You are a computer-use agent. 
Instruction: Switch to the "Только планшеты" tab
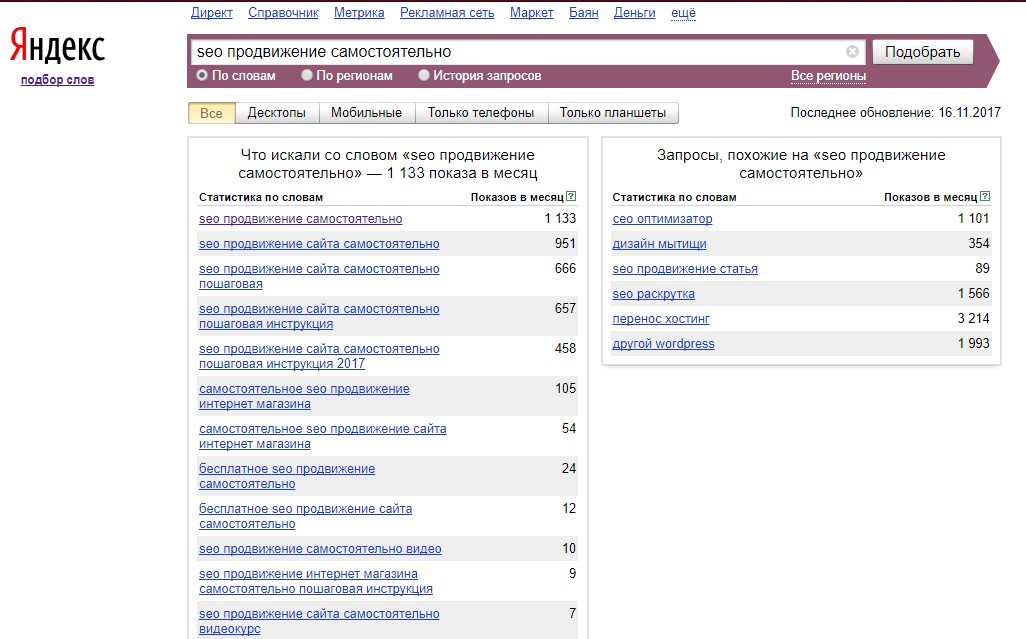click(611, 112)
